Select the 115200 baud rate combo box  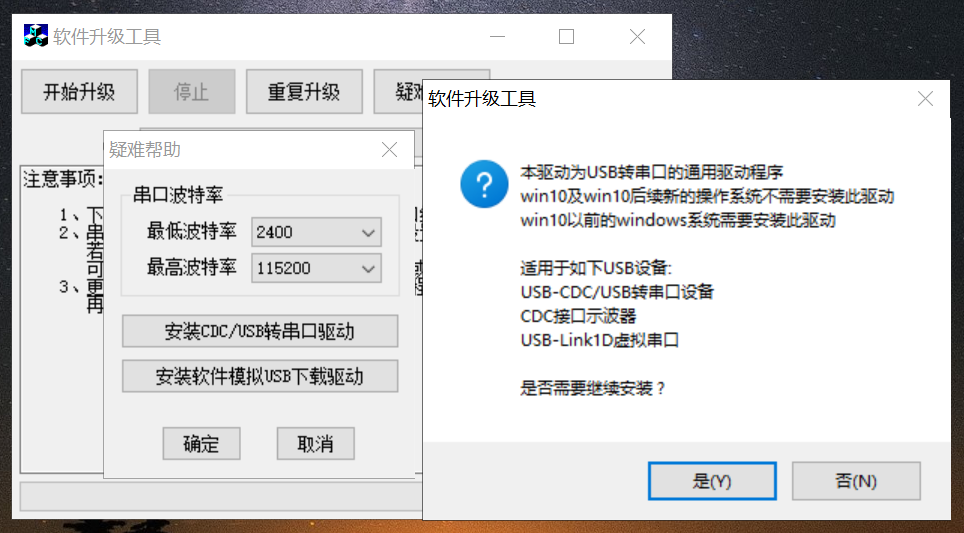[x=316, y=269]
